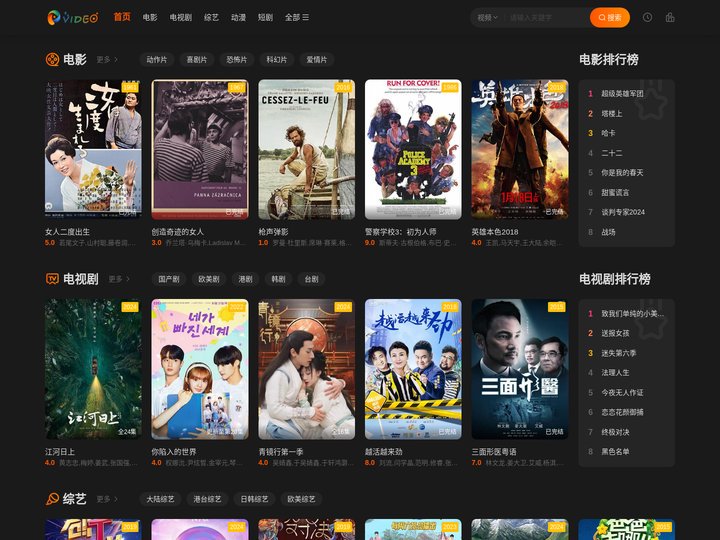
Task: Click the gift box icon in header
Action: [x=670, y=17]
